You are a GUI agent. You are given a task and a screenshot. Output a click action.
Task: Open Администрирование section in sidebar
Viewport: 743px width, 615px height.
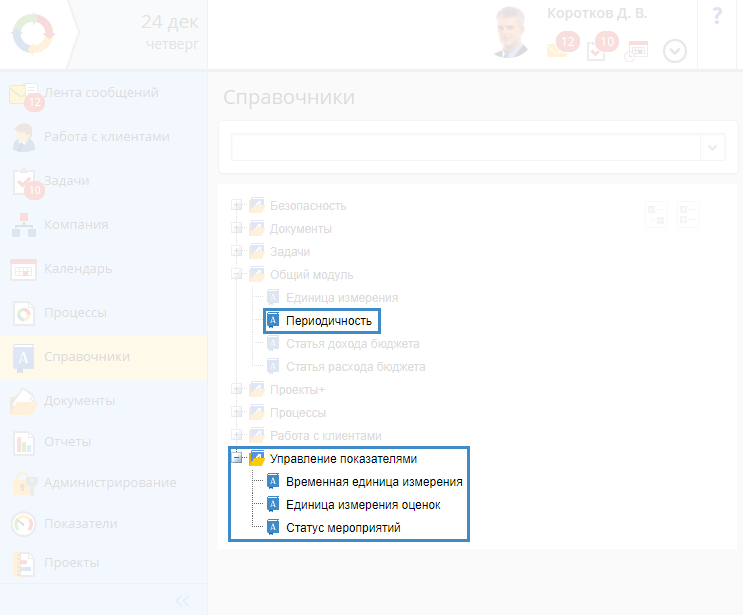(103, 483)
